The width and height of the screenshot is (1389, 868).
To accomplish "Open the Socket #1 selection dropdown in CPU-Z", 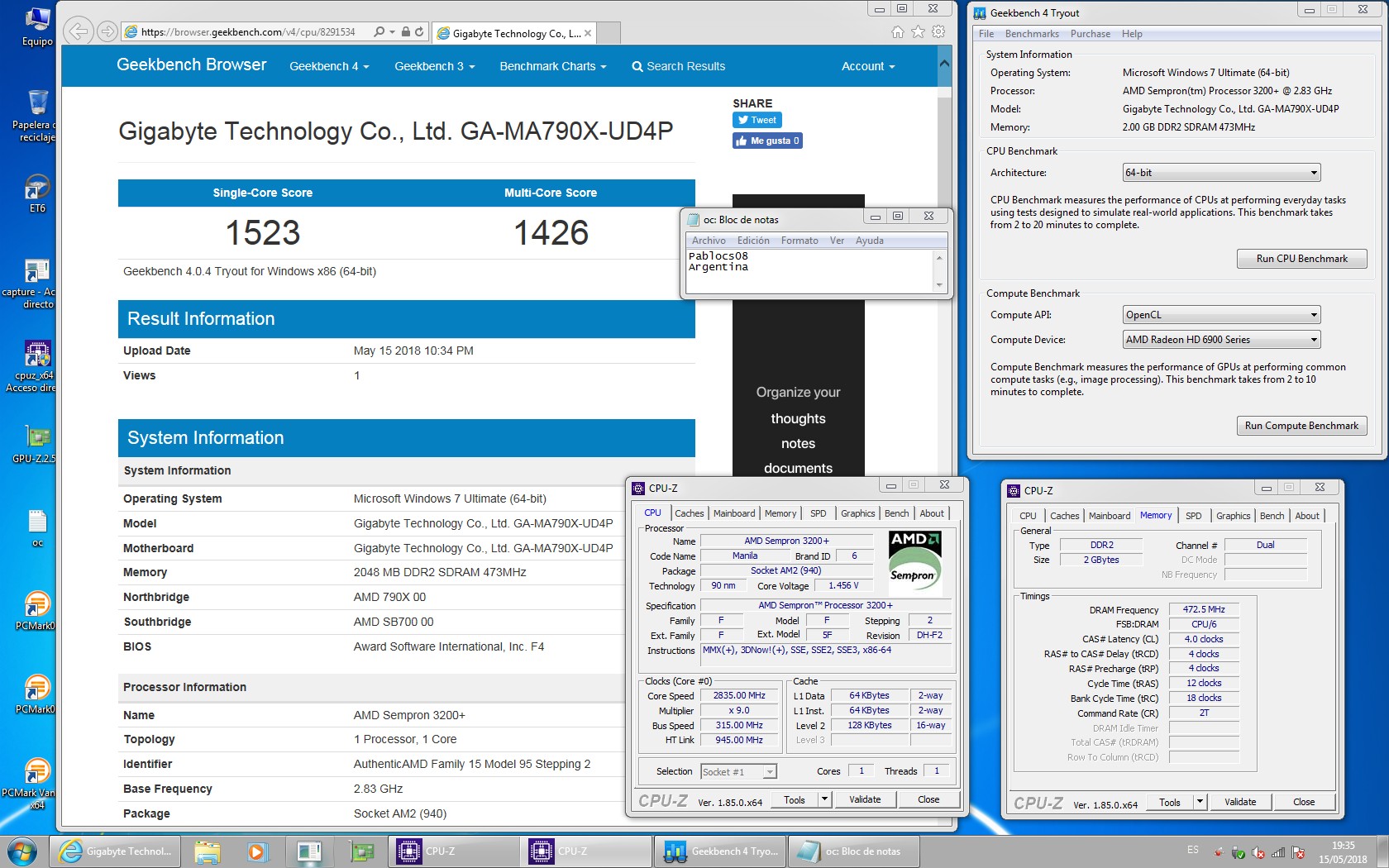I will (738, 772).
